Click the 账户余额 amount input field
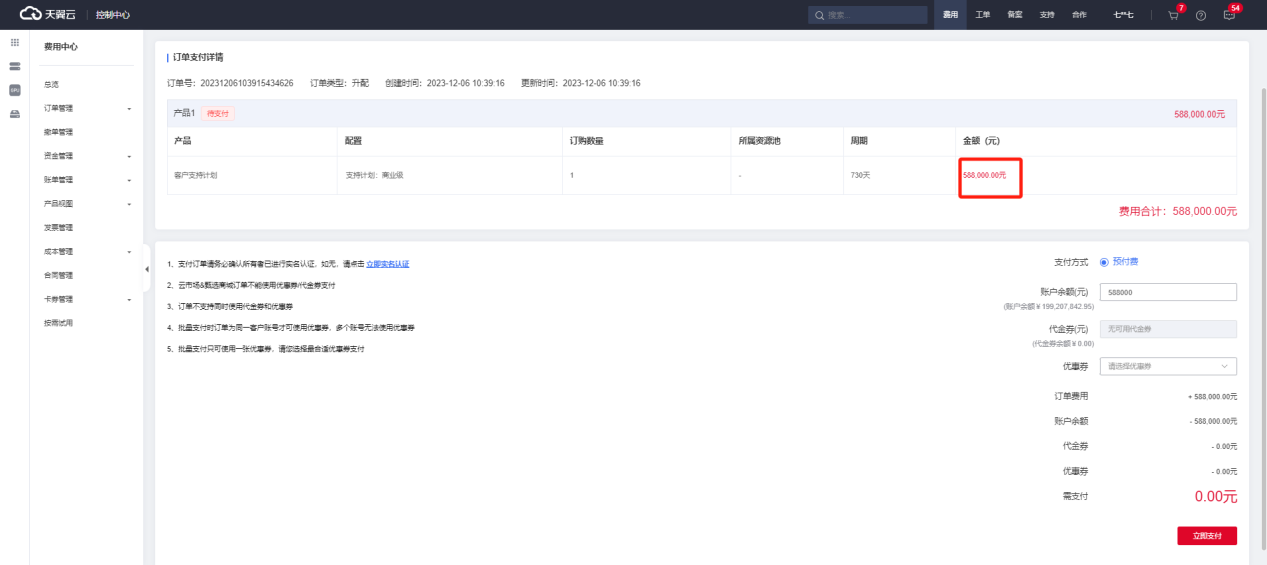 click(x=1167, y=292)
